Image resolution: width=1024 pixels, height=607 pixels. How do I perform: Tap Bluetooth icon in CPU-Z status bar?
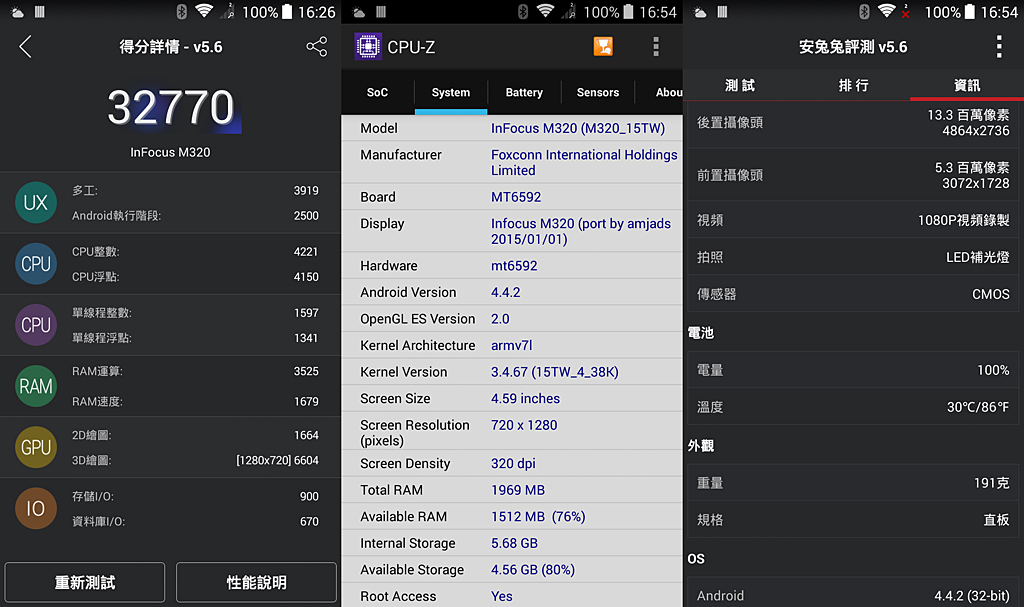pos(522,11)
